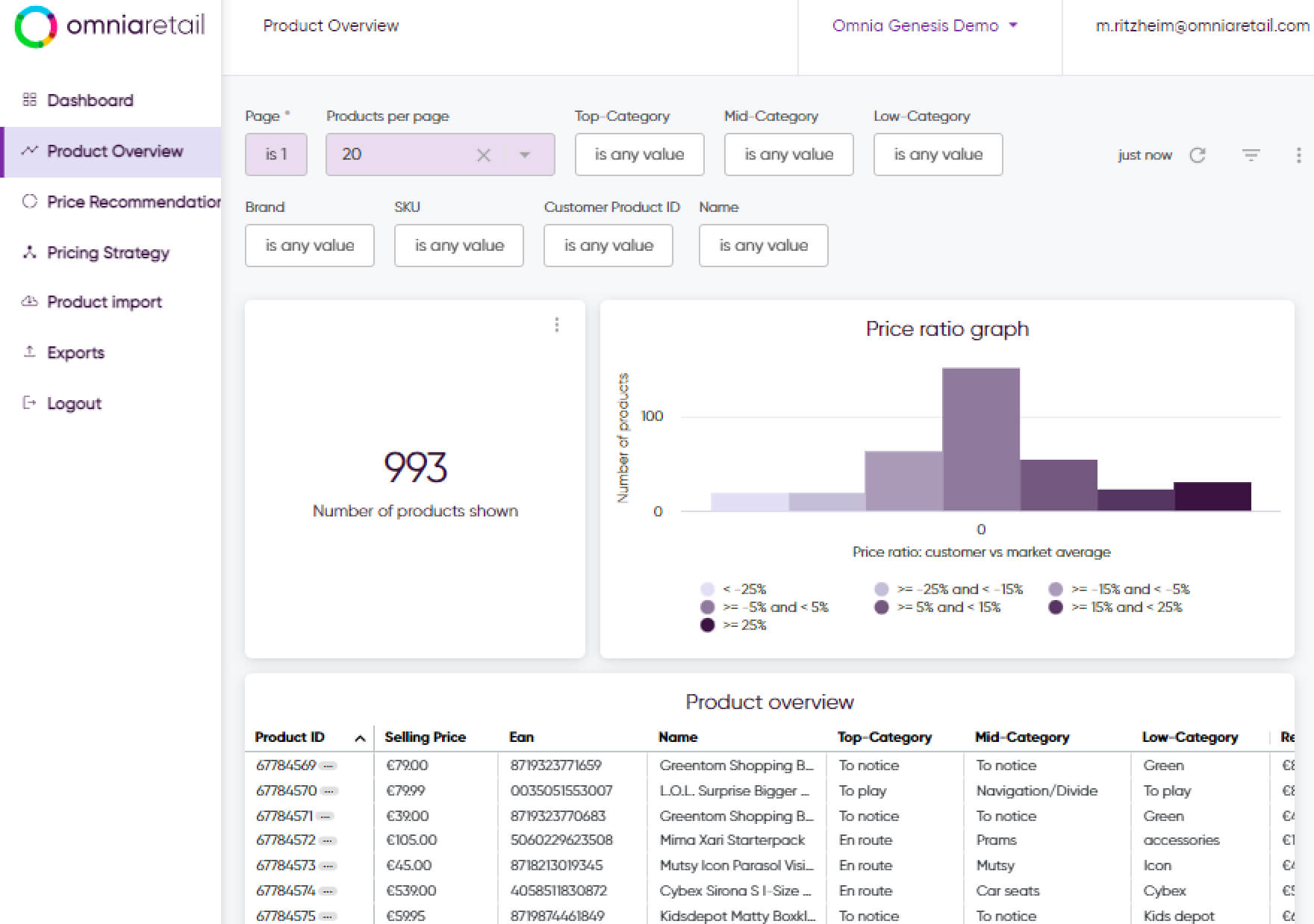Sort by Top-Category column header

pyautogui.click(x=885, y=737)
